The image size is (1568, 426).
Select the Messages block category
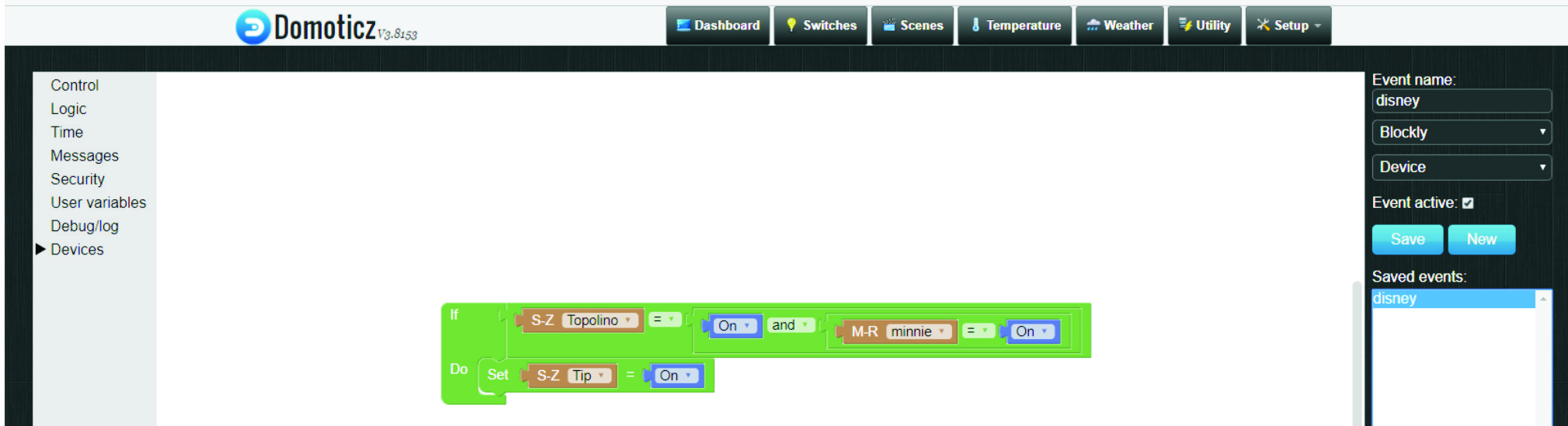pos(85,155)
